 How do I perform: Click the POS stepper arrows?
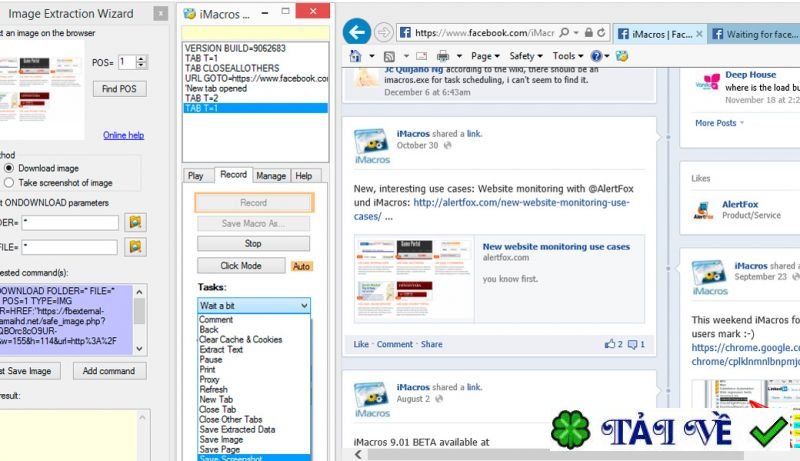tap(141, 62)
